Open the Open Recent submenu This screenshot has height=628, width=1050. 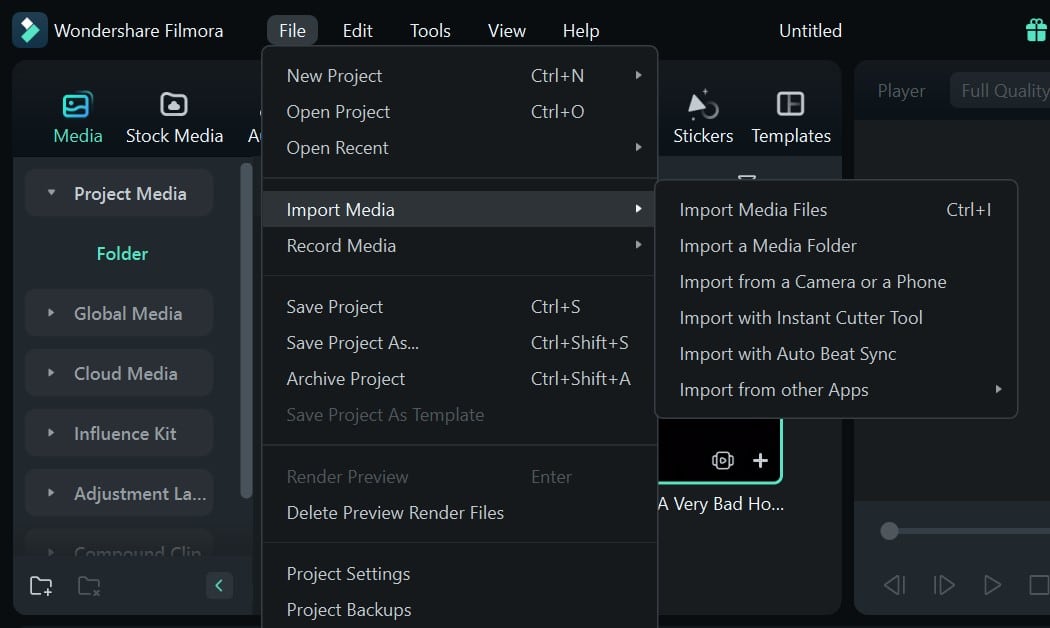(638, 147)
